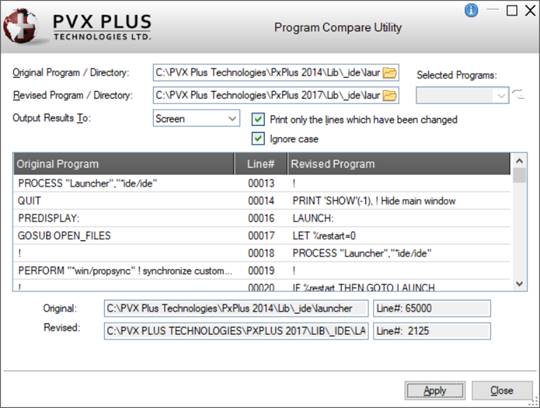Browse folder for Original Program path
This screenshot has width=540, height=408.
(390, 73)
